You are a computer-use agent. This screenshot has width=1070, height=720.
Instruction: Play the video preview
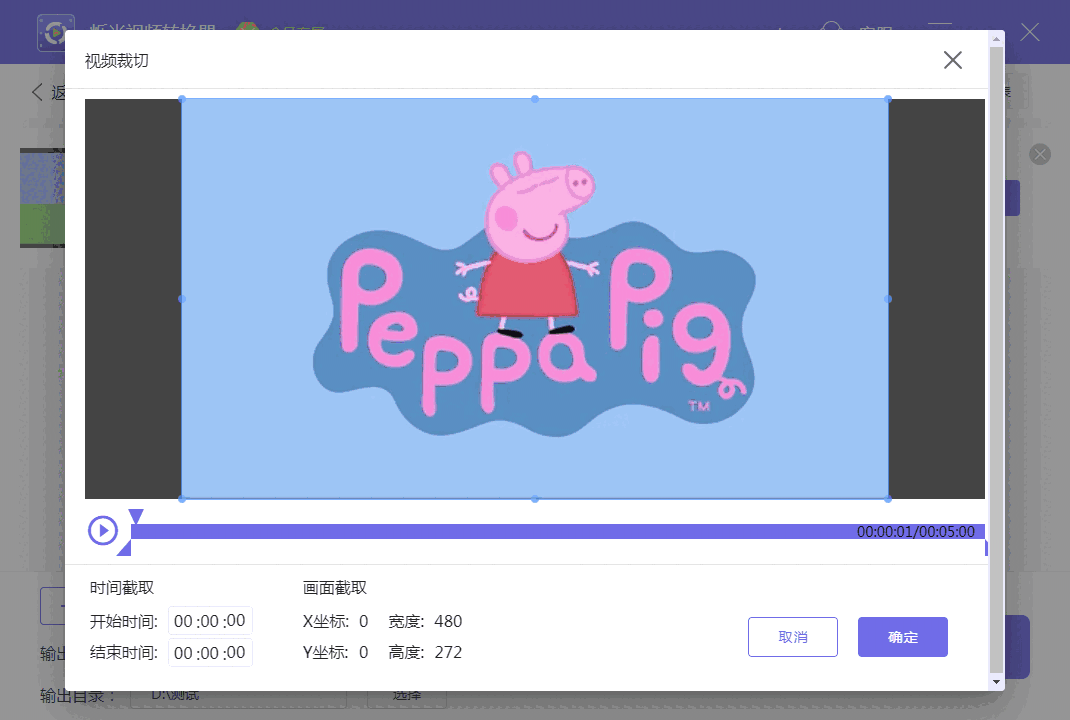point(103,530)
